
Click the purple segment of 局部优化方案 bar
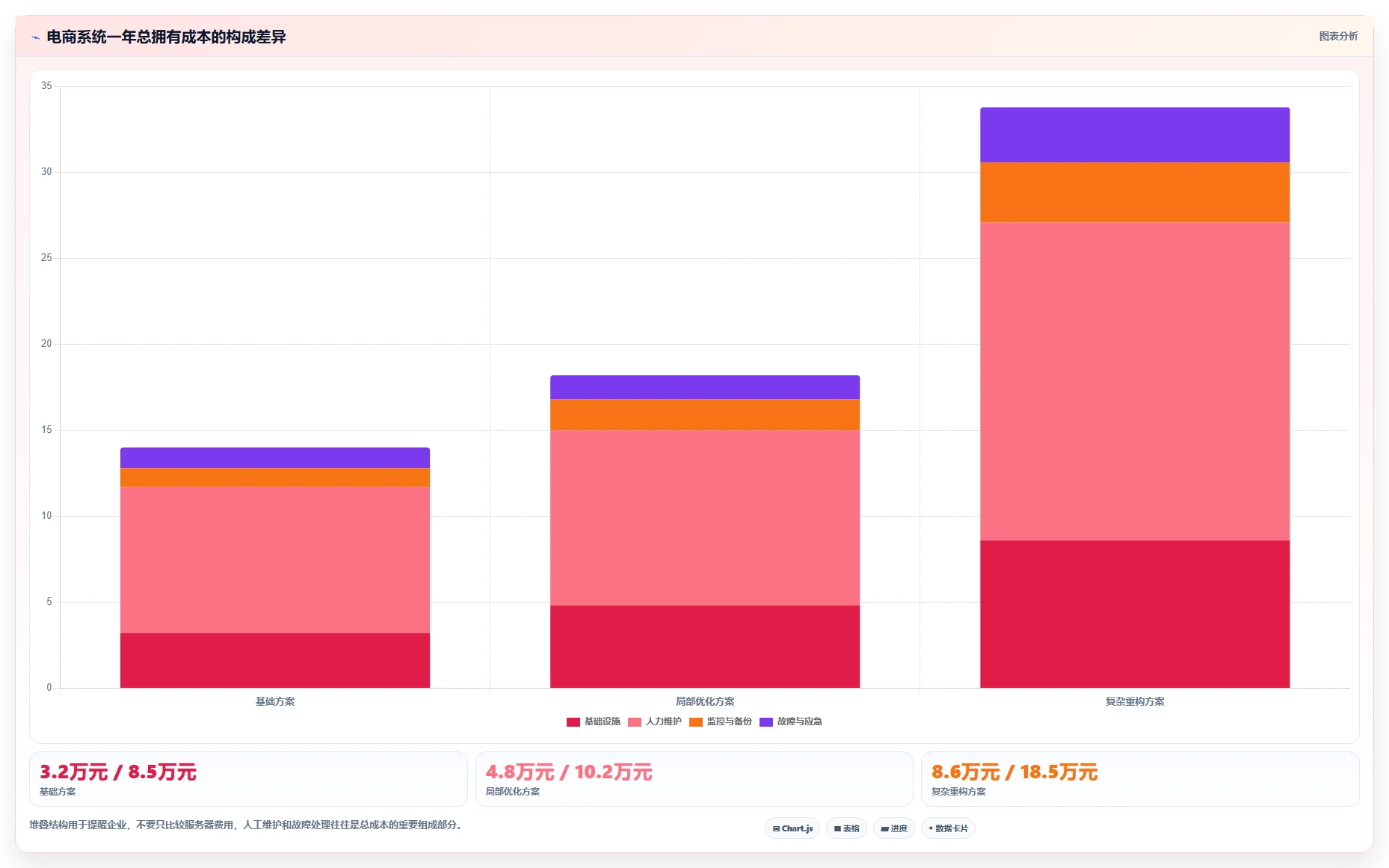click(705, 387)
